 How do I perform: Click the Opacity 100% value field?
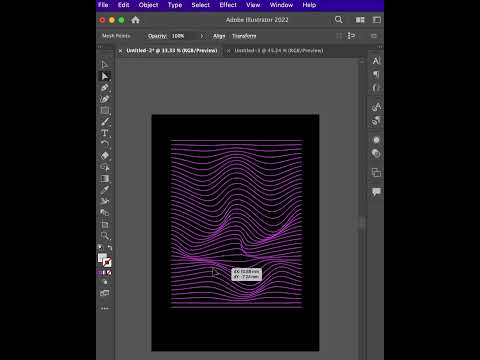click(183, 36)
